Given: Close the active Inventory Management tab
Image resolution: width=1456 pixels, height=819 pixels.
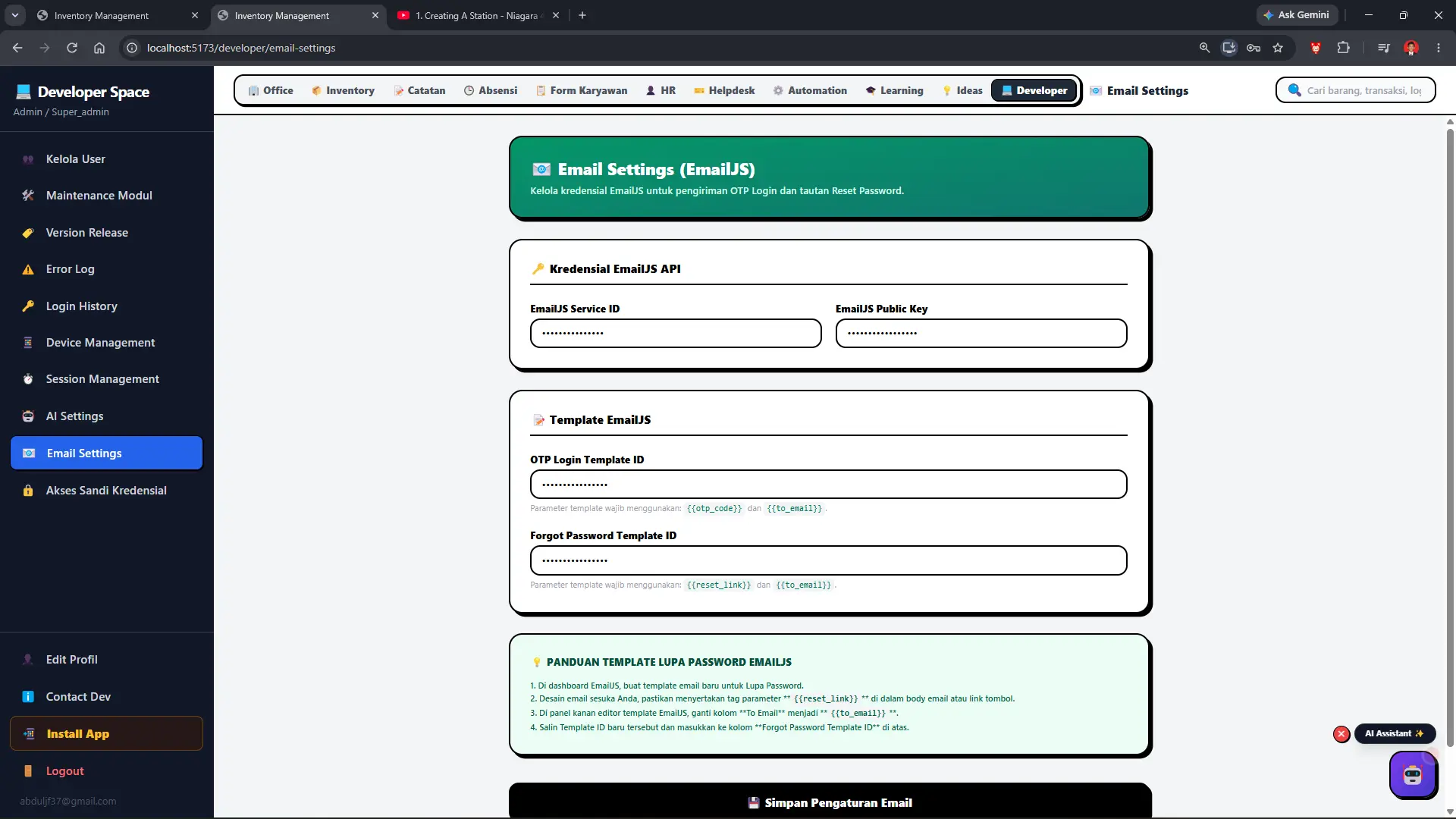Looking at the screenshot, I should (x=375, y=15).
